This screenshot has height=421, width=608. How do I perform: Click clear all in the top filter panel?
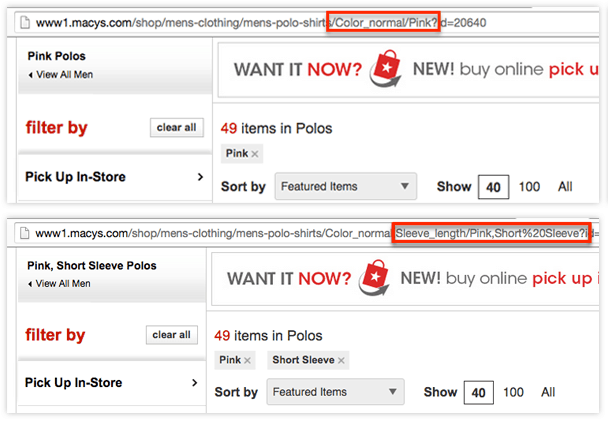[176, 128]
